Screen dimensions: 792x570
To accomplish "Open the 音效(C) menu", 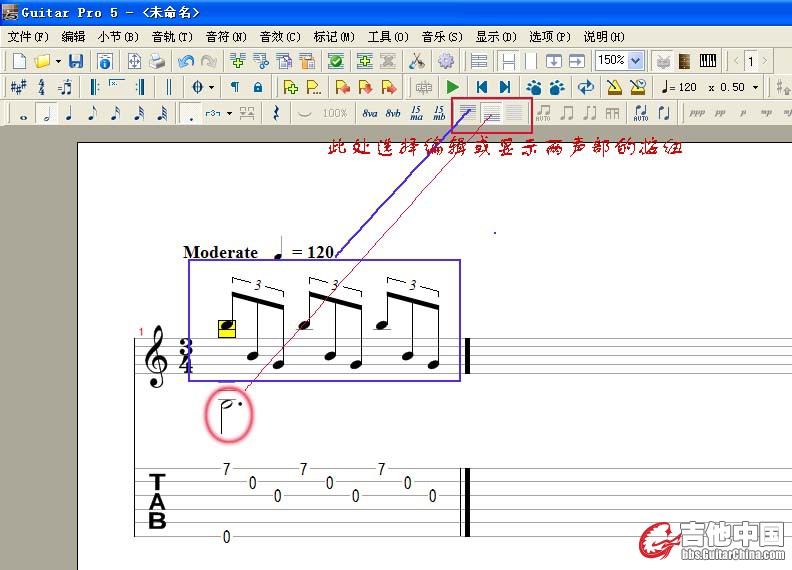I will point(280,37).
